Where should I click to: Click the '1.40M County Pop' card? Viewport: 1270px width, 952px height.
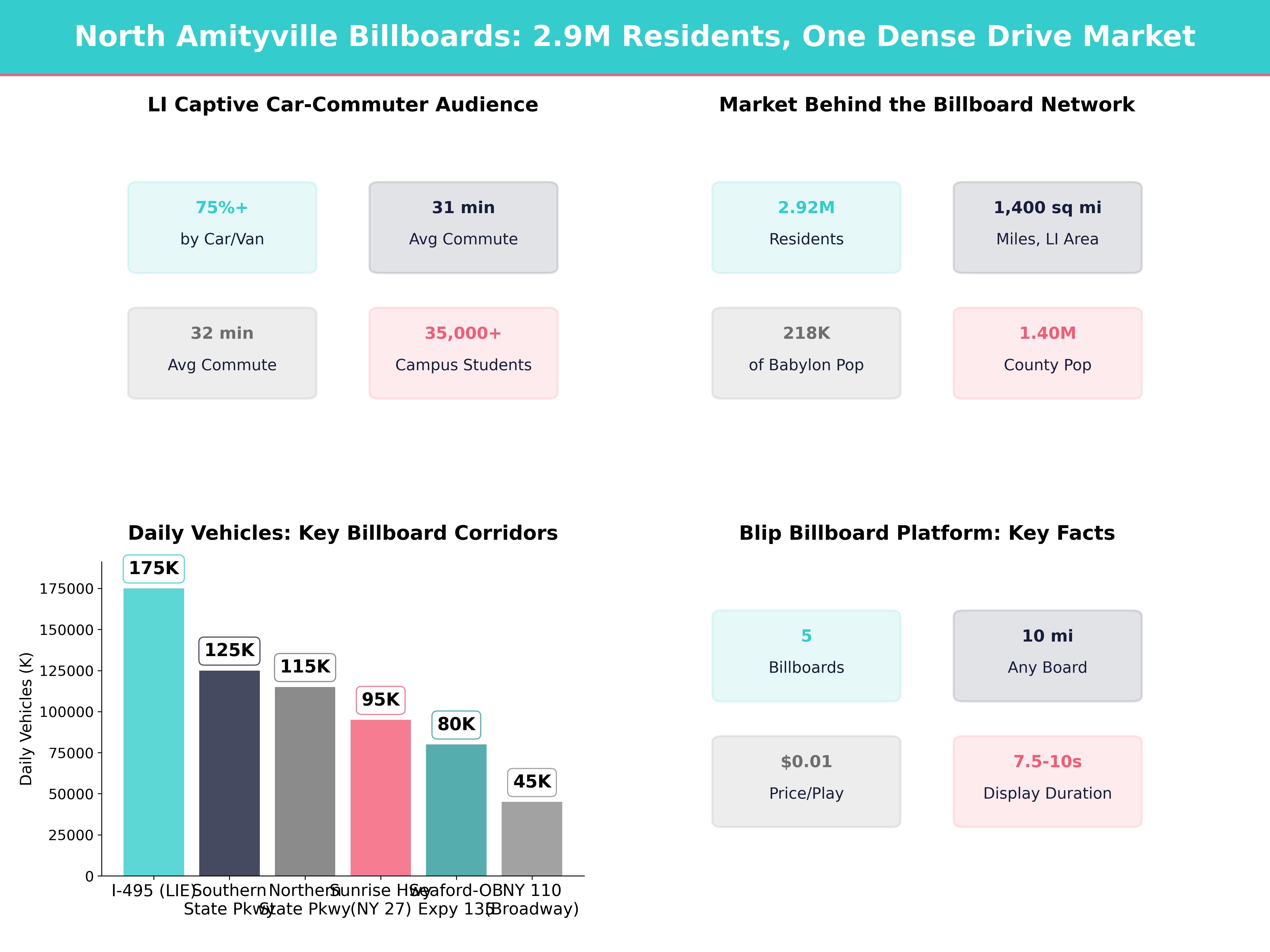pos(1047,353)
